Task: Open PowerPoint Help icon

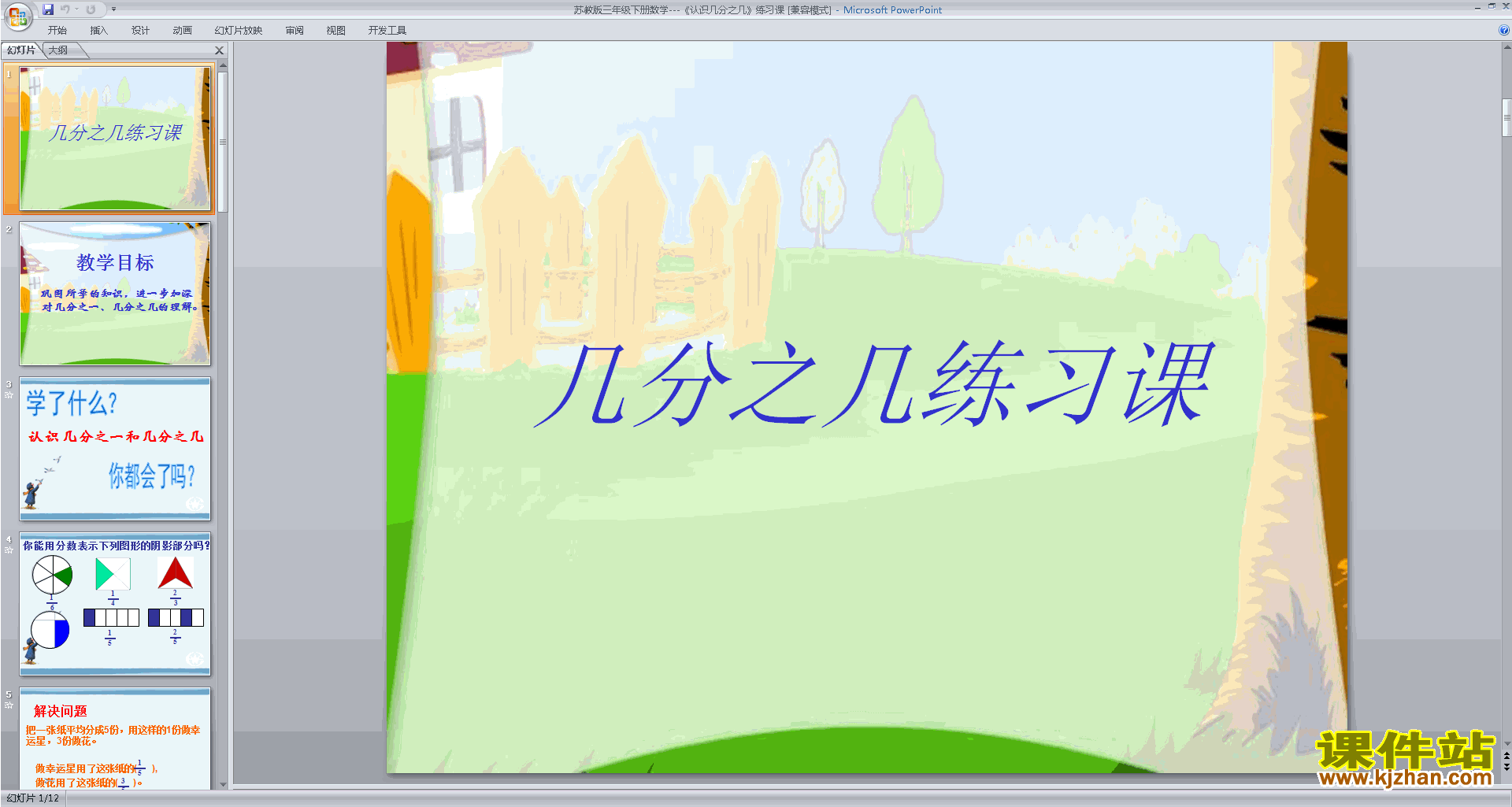Action: (x=1503, y=31)
